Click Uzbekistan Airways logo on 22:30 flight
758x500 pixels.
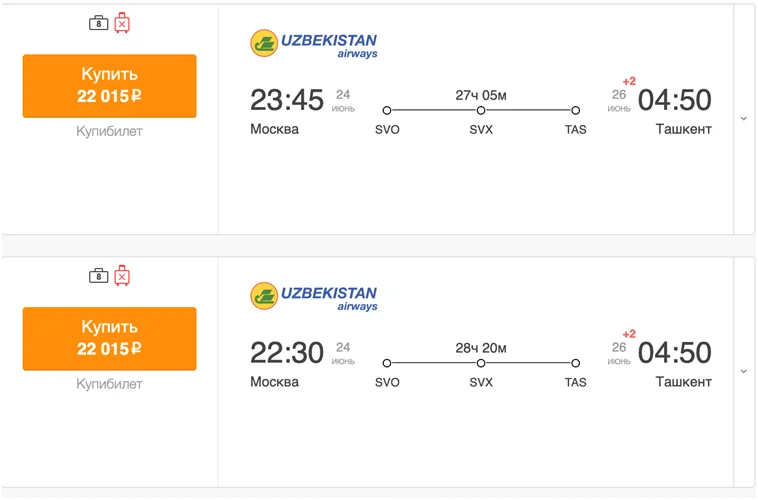pos(314,297)
